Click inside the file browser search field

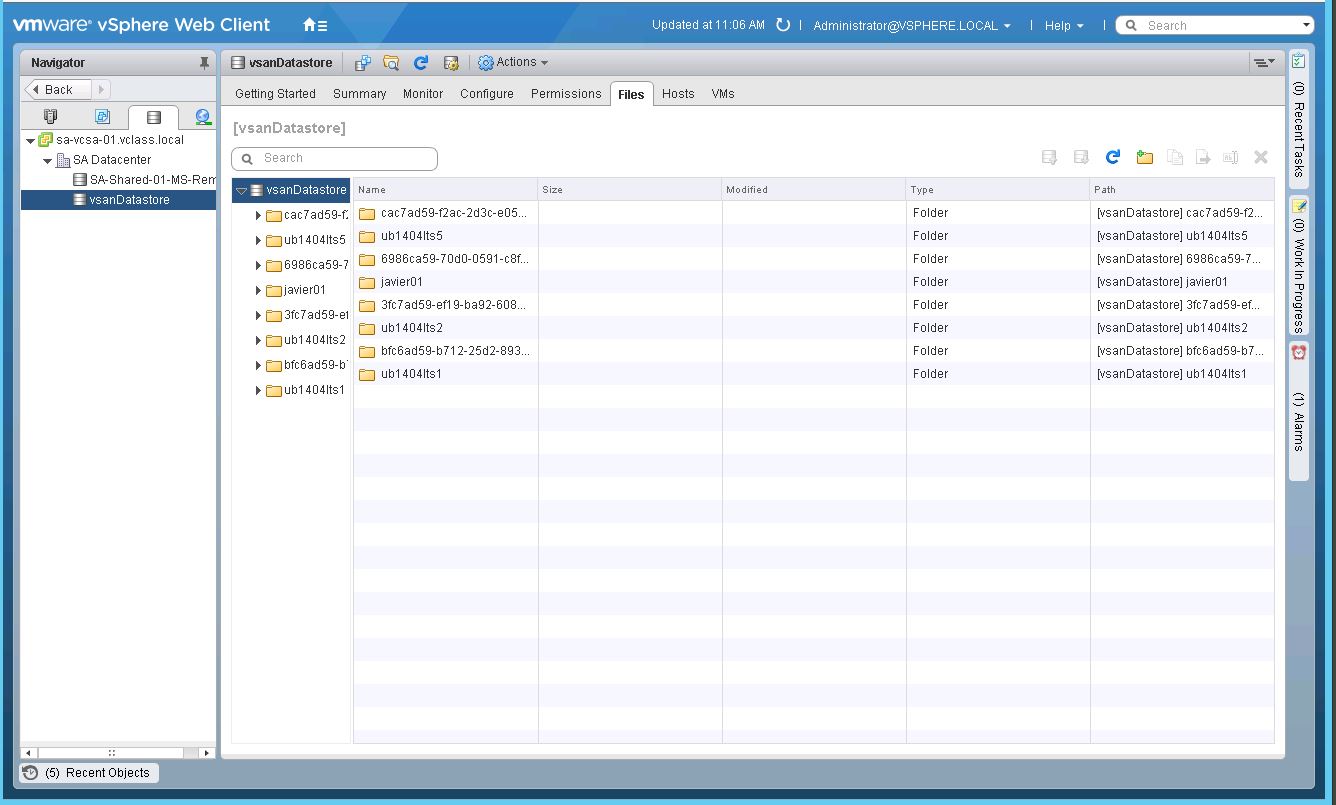335,158
